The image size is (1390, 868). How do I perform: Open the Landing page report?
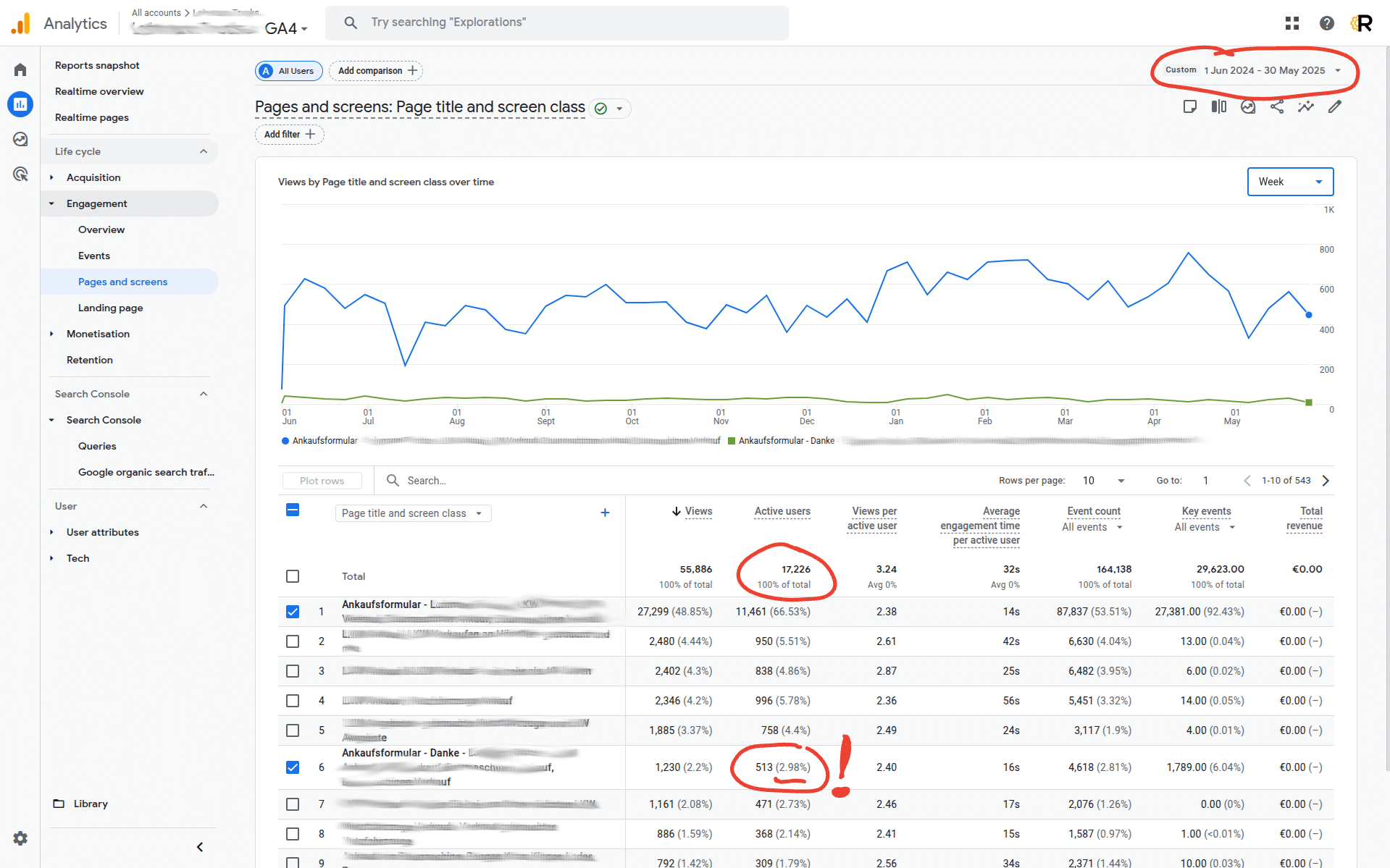click(110, 308)
